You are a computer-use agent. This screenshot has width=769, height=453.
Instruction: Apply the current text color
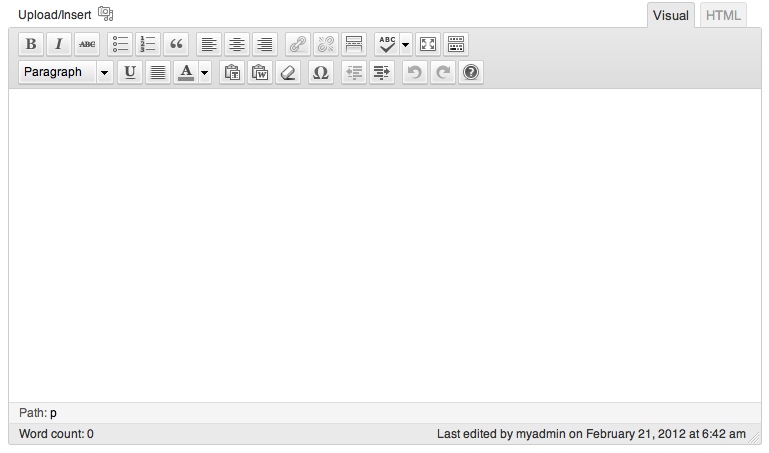[x=185, y=73]
